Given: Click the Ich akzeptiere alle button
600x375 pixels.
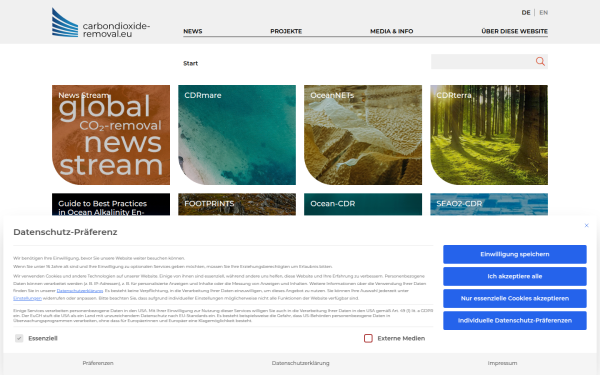Looking at the screenshot, I should point(515,276).
